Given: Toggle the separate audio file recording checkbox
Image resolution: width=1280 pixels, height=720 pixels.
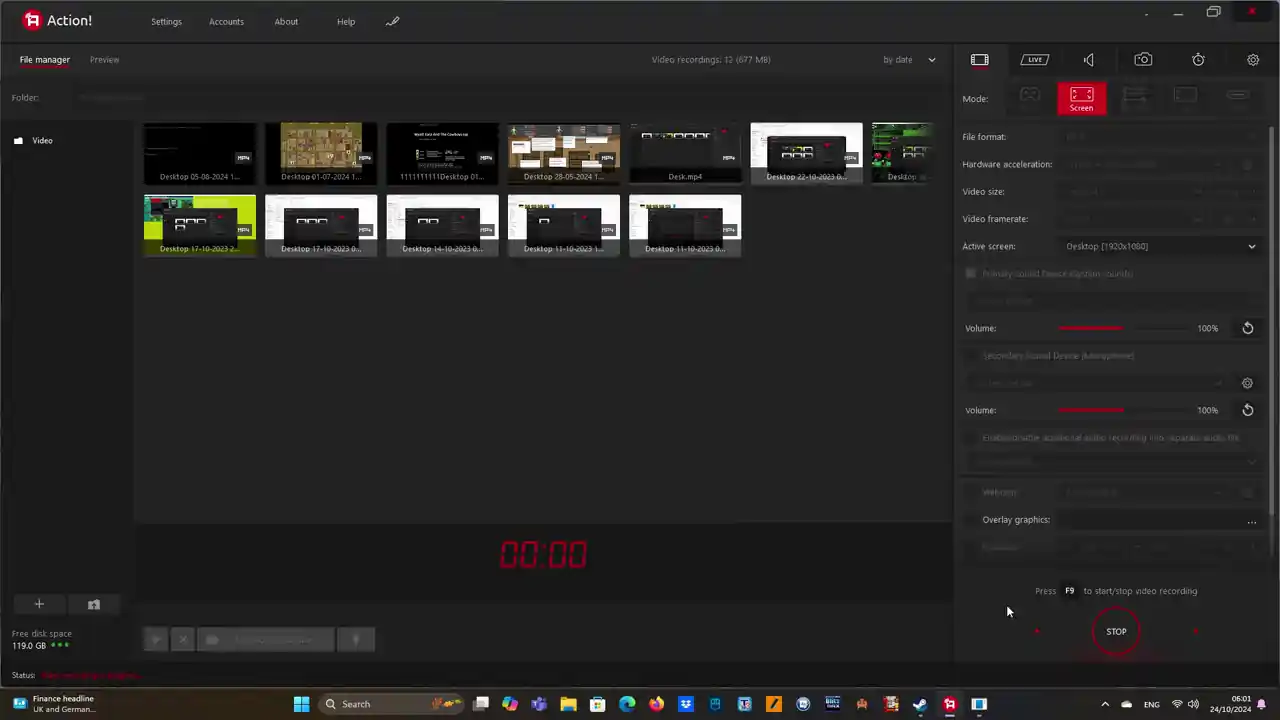Looking at the screenshot, I should (x=970, y=437).
